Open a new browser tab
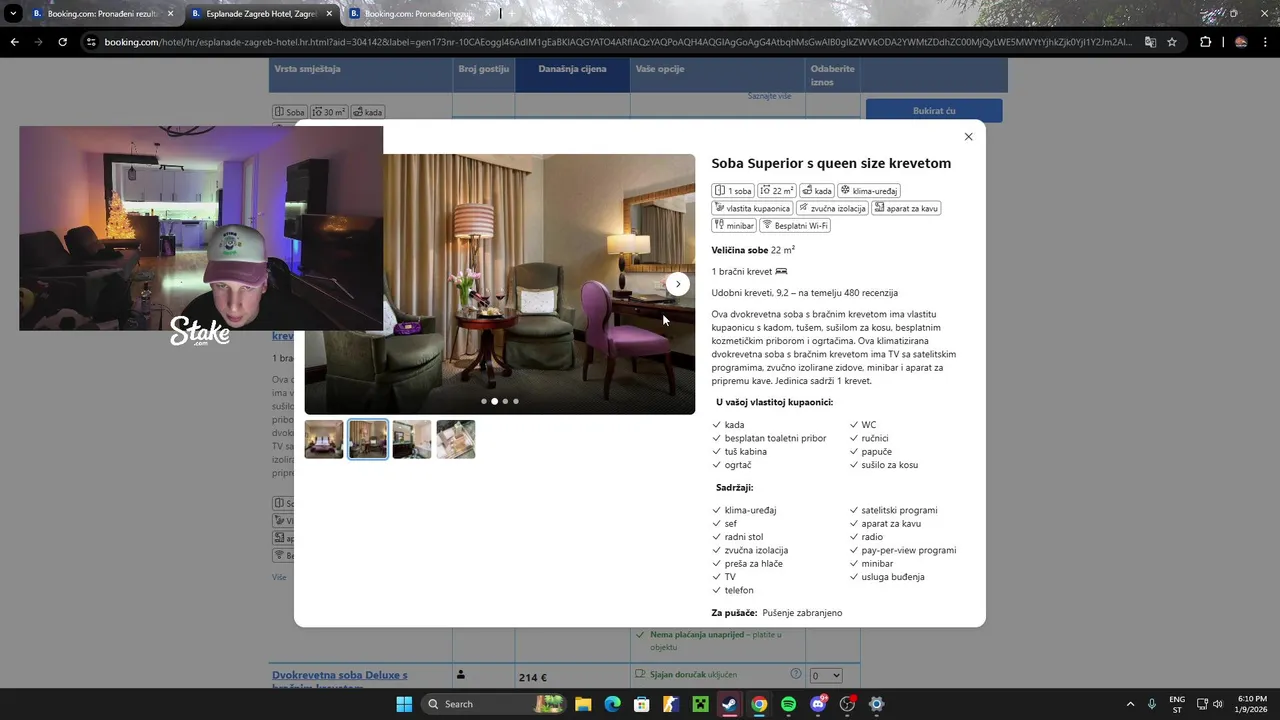 tap(512, 14)
